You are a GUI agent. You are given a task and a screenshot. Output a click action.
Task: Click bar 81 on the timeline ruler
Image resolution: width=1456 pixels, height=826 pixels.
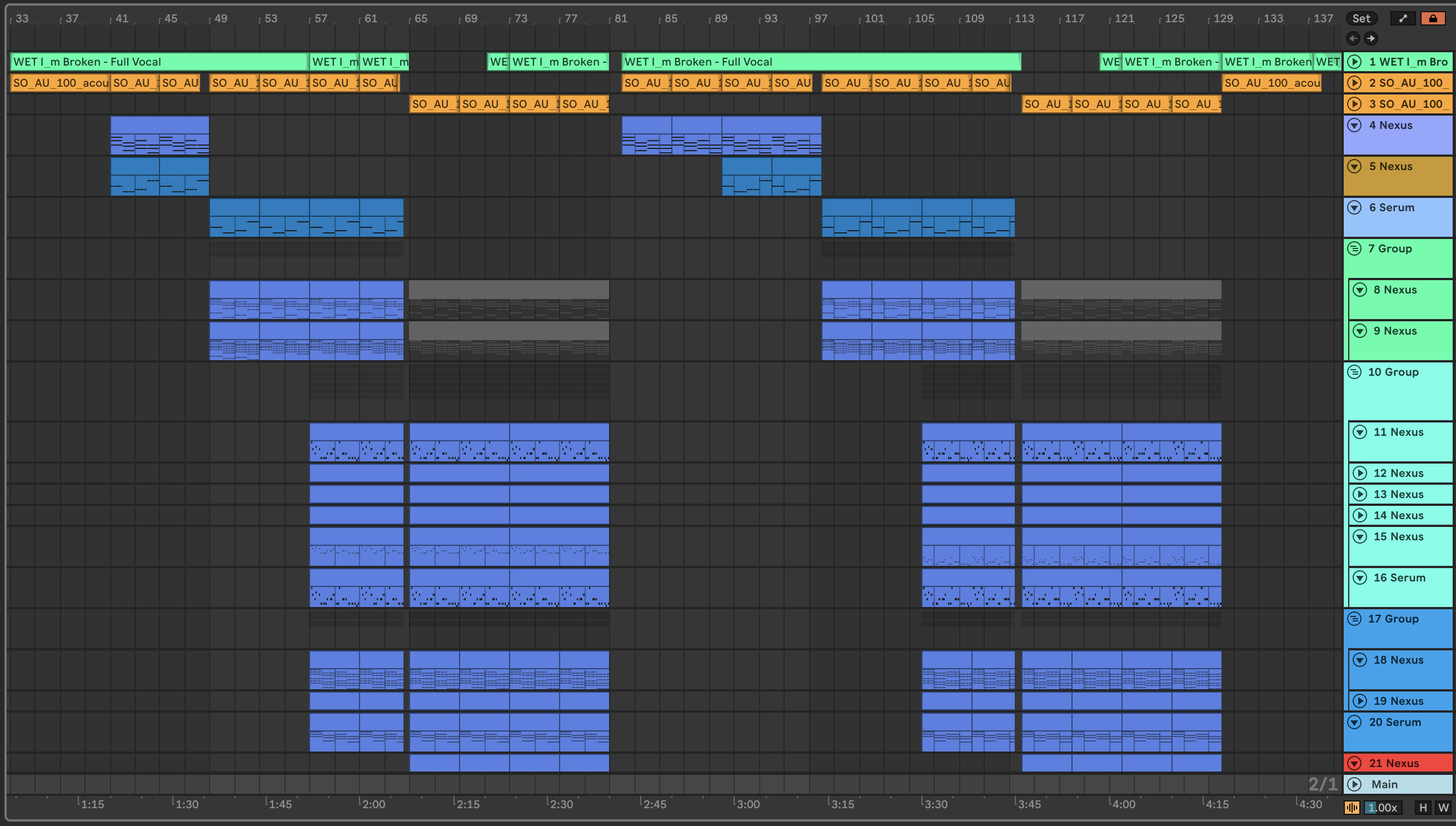[x=621, y=19]
